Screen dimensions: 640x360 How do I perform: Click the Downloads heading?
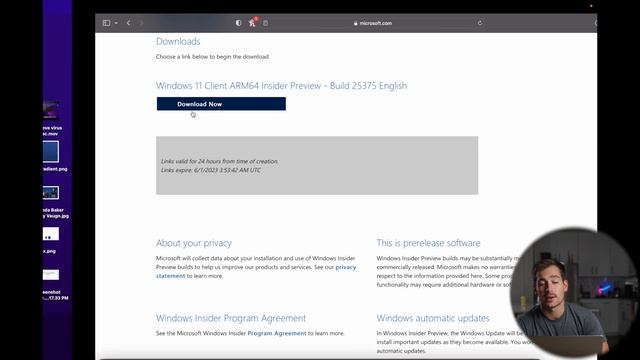(178, 41)
